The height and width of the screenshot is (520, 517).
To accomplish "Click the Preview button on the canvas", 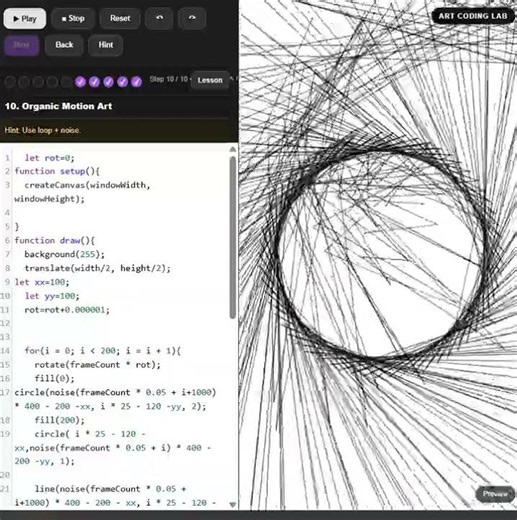I will click(495, 494).
